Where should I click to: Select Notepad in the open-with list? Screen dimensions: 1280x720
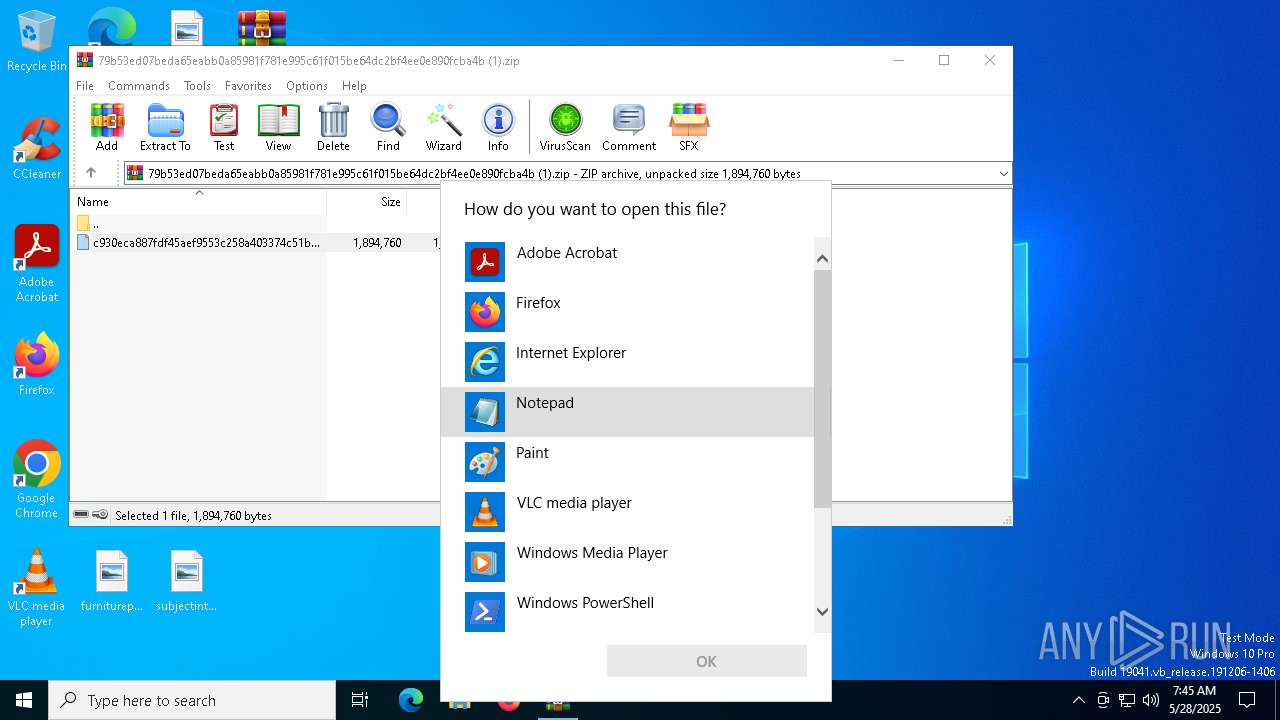click(x=628, y=412)
